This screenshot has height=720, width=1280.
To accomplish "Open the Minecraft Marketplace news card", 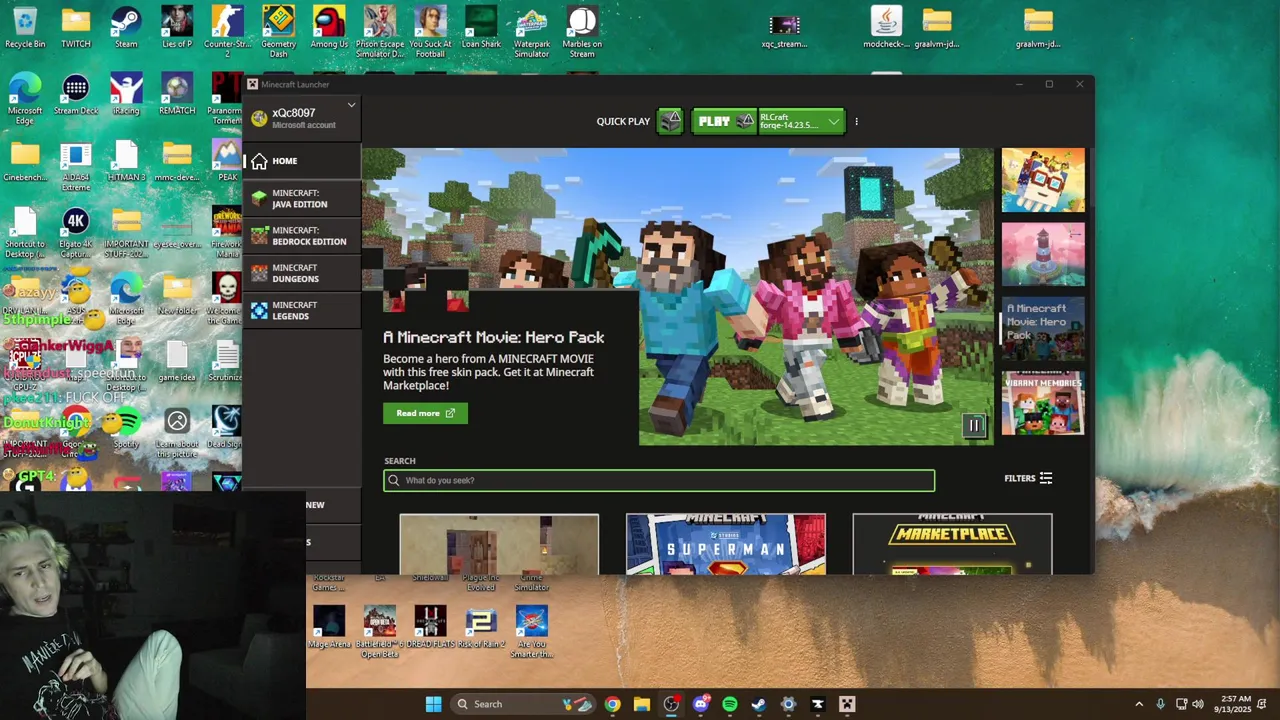I will (x=952, y=544).
